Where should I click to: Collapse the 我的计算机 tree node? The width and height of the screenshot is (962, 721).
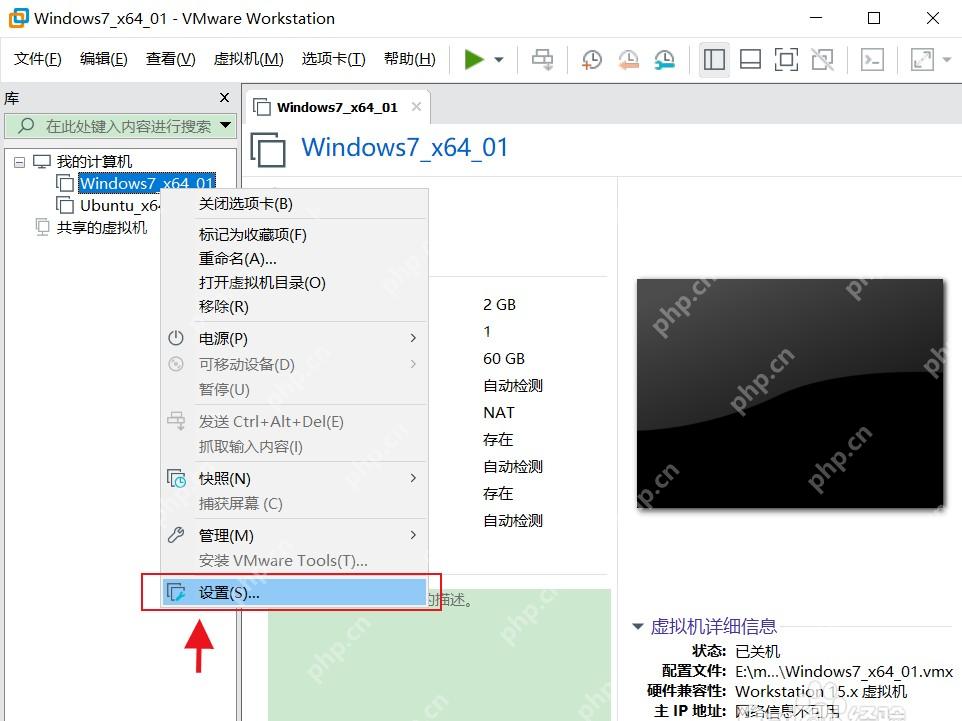coord(20,162)
